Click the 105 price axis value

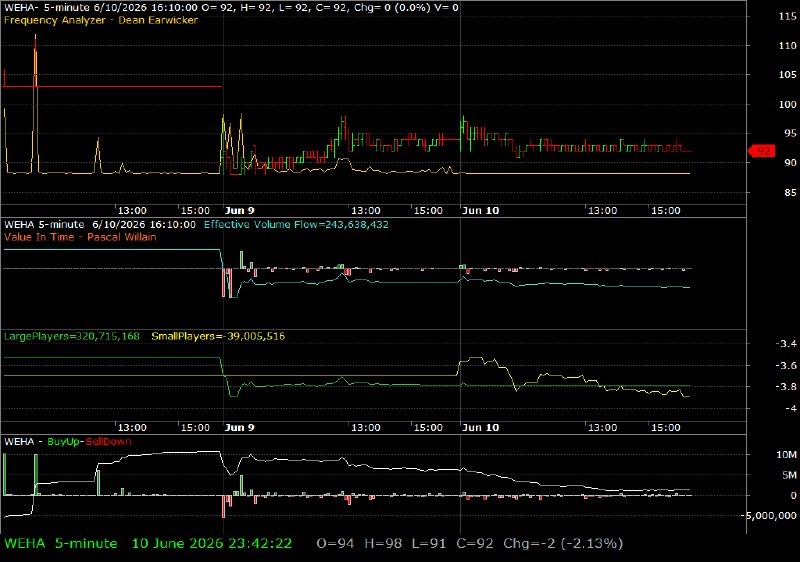787,74
